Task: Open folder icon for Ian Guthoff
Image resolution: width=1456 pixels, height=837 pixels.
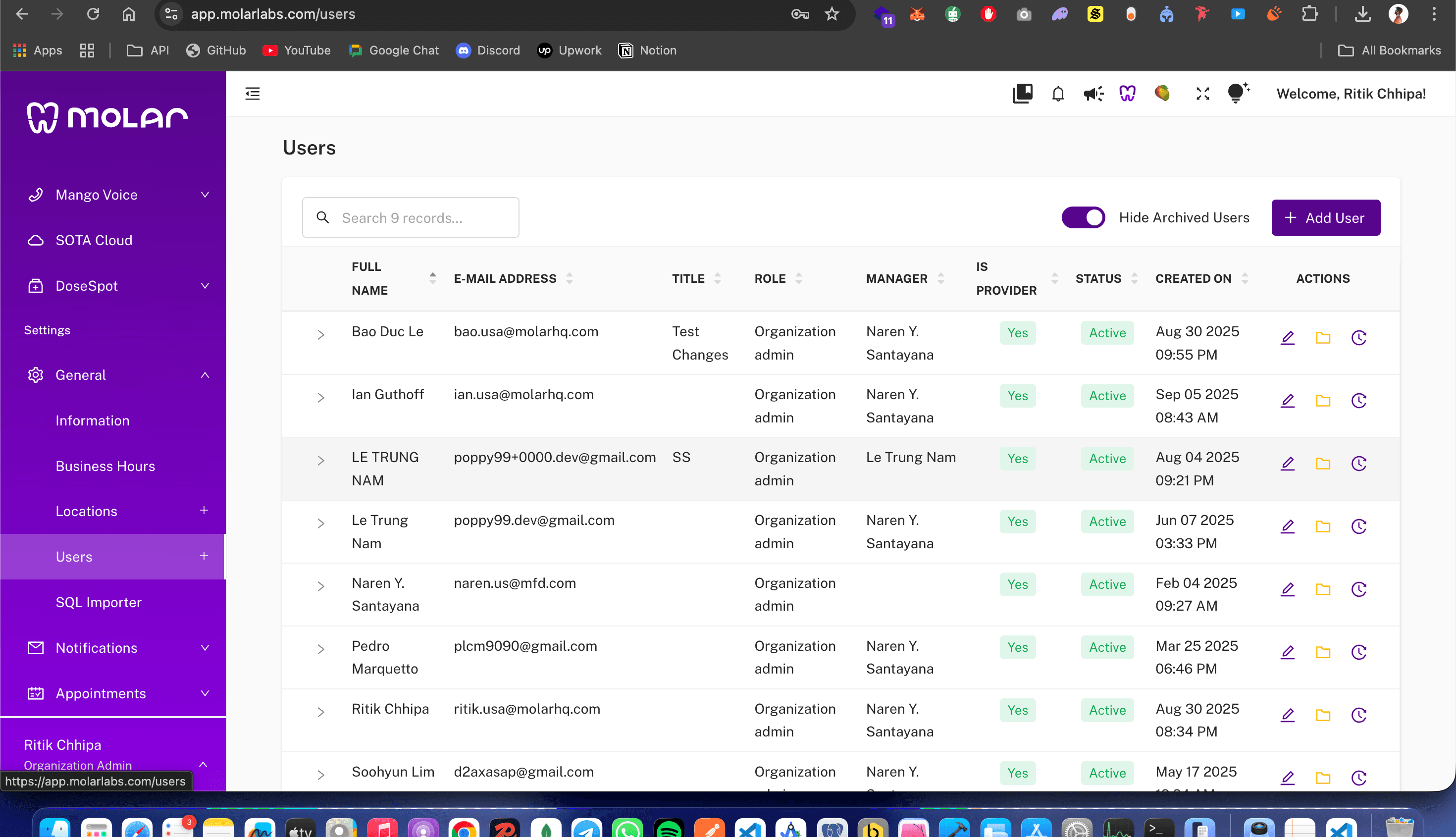Action: (1323, 400)
